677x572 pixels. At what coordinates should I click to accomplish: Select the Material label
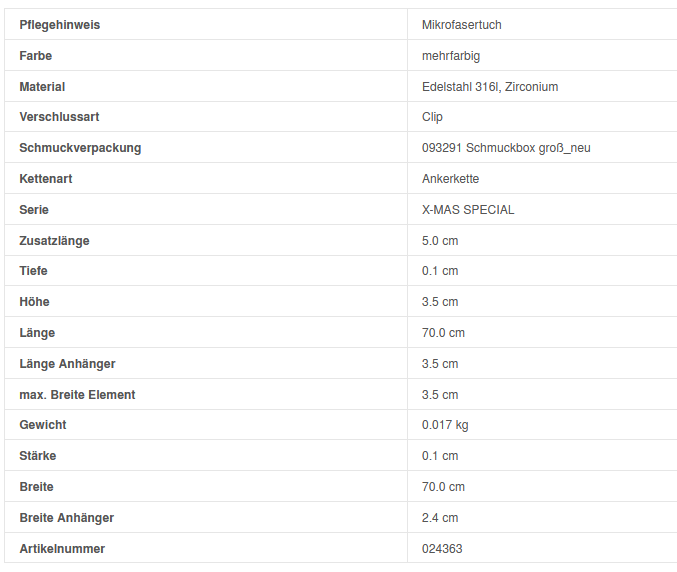42,87
